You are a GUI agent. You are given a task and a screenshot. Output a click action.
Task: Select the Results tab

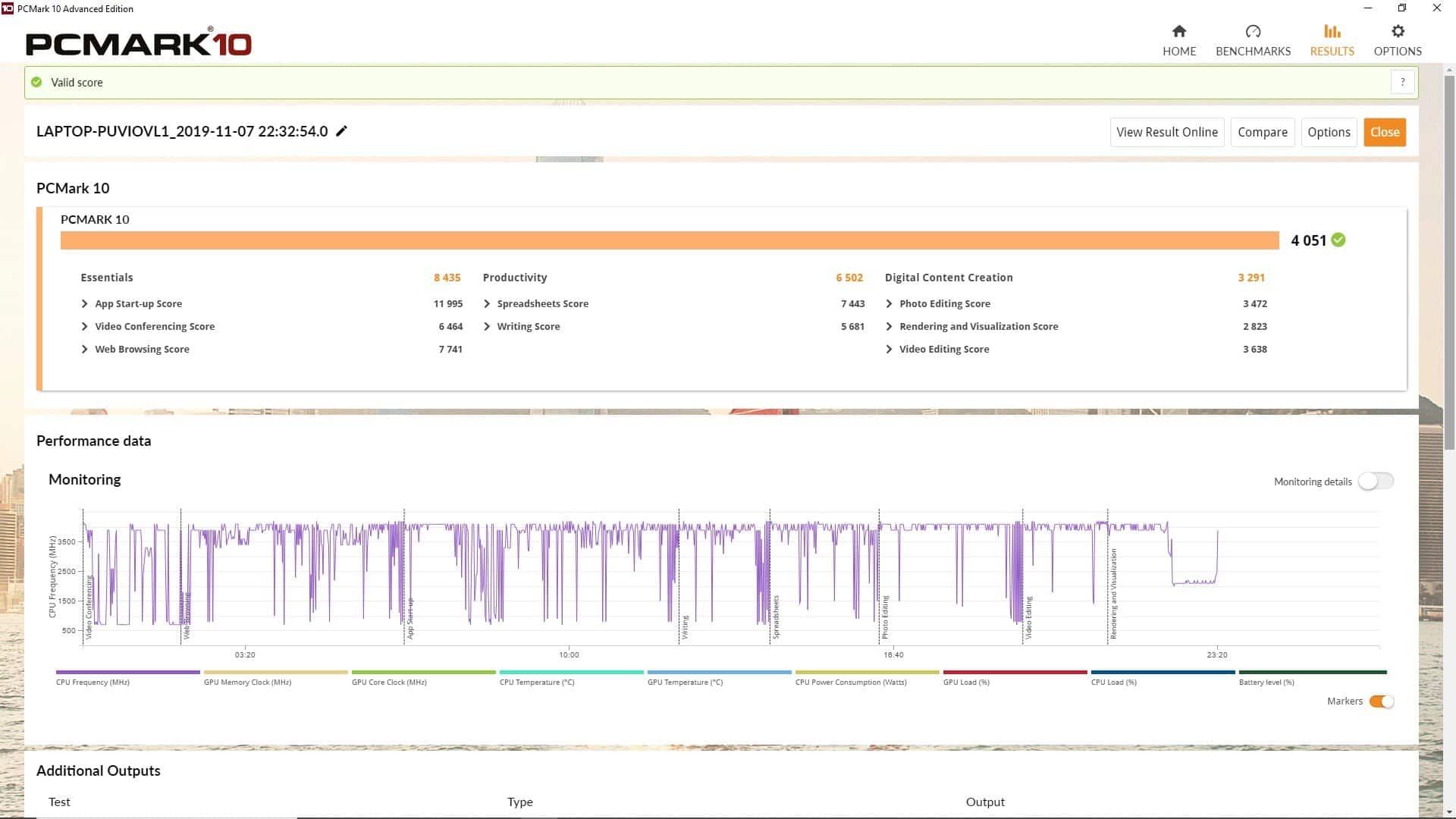pyautogui.click(x=1332, y=40)
